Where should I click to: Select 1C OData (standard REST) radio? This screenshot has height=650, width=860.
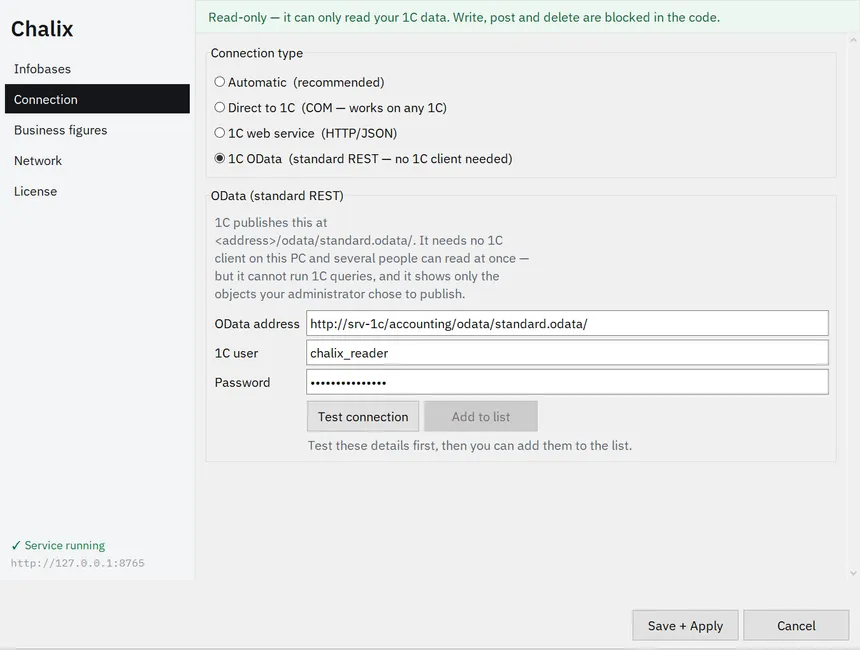tap(219, 159)
